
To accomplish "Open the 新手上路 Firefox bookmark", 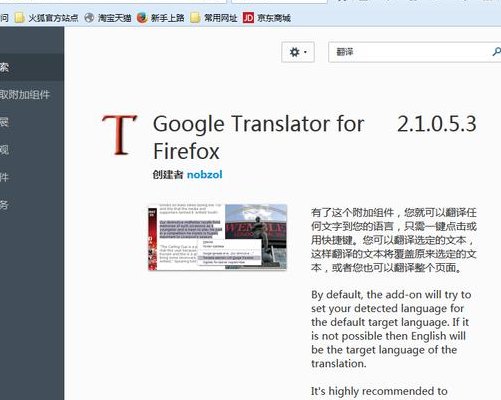I will point(161,18).
